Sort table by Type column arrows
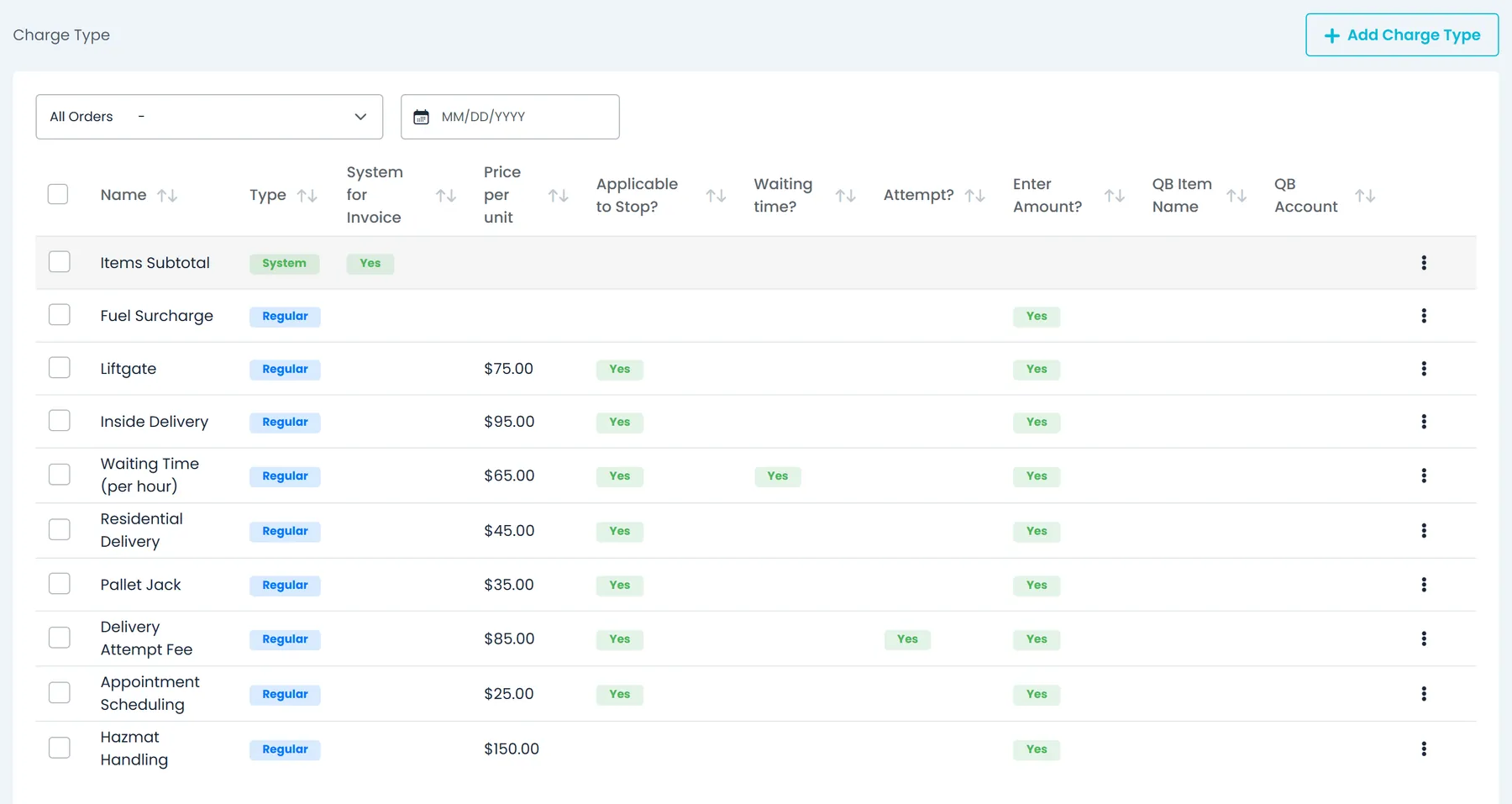 [307, 196]
